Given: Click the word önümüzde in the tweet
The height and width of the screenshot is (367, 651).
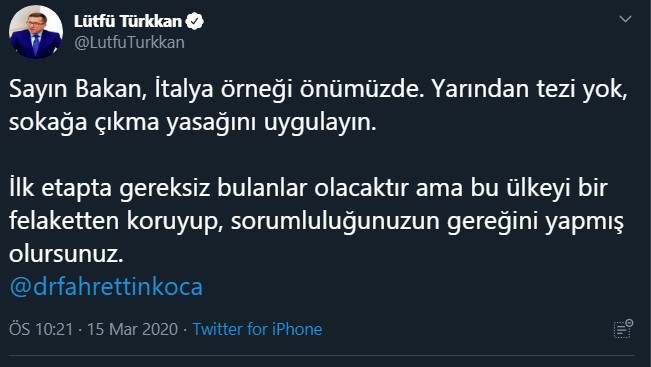Looking at the screenshot, I should tap(362, 89).
